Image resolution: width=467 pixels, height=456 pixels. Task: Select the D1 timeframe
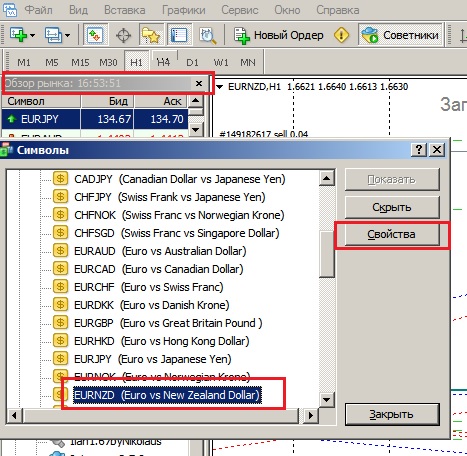click(192, 62)
